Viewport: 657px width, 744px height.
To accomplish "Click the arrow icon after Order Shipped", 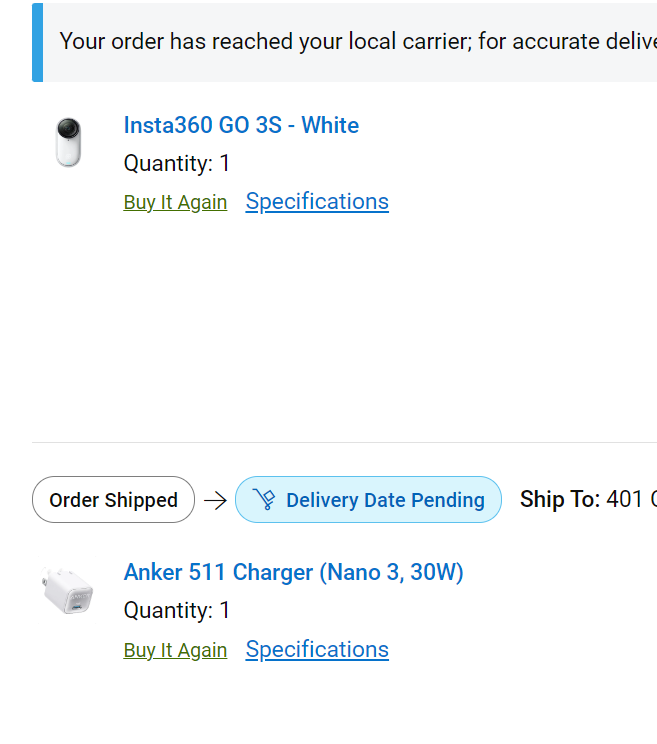I will coord(215,500).
